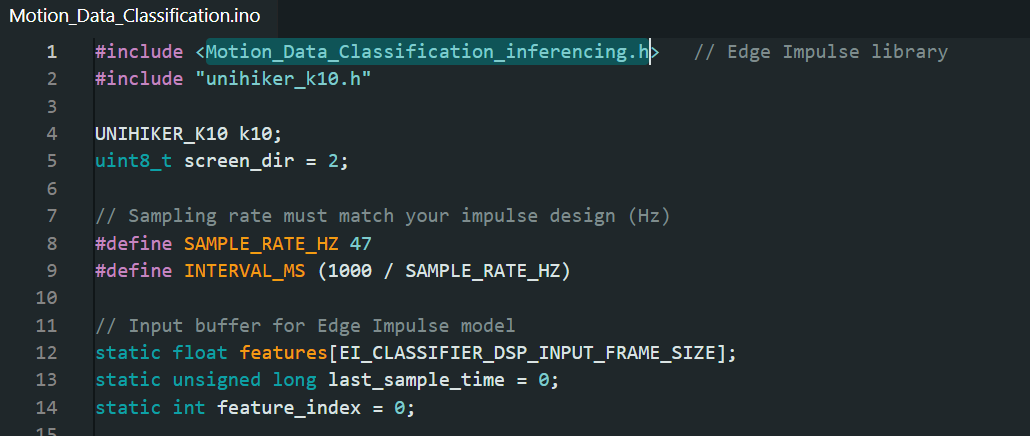The image size is (1030, 436).
Task: Click the "unihiker_k10.h" include string
Action: (284, 79)
